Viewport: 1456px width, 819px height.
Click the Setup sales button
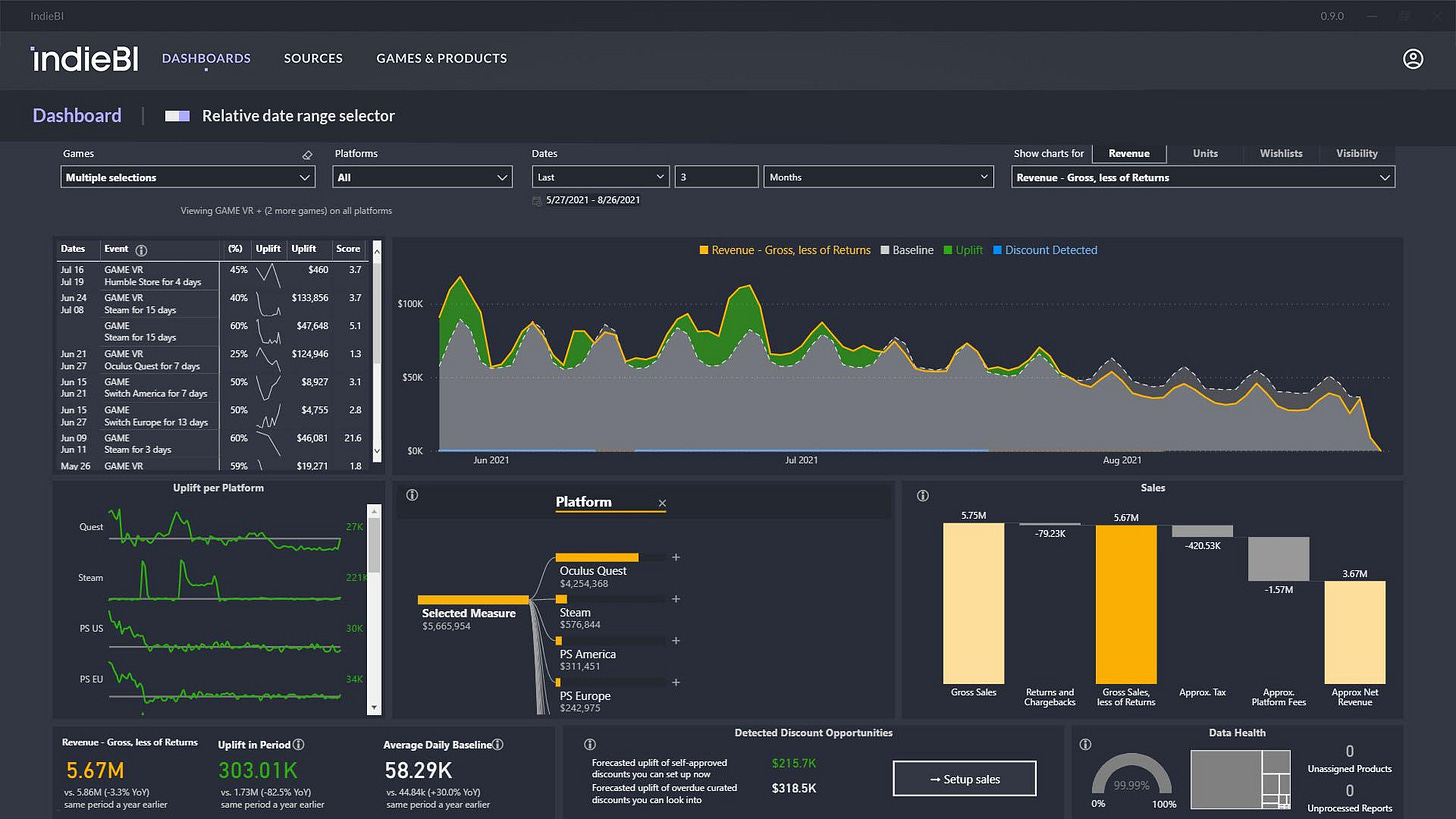tap(964, 779)
